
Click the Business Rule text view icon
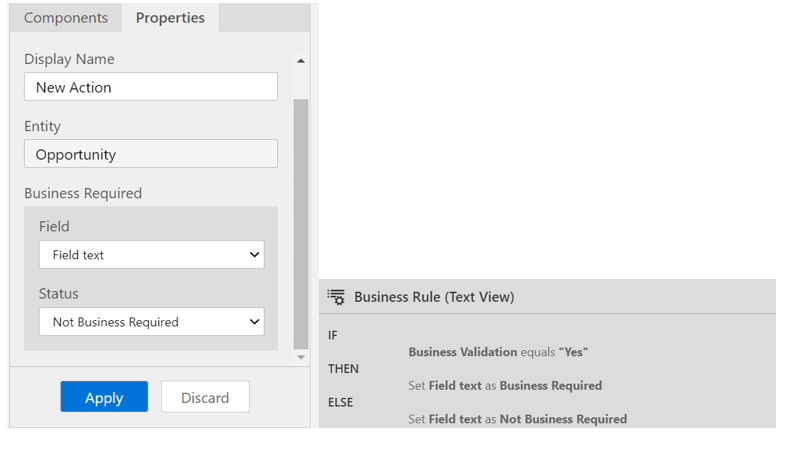pyautogui.click(x=336, y=297)
